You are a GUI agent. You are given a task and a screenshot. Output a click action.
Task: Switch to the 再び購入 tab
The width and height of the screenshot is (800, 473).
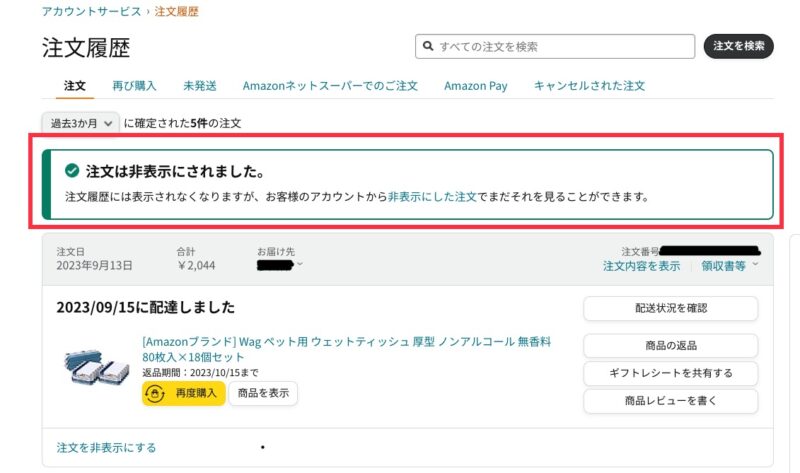[134, 86]
